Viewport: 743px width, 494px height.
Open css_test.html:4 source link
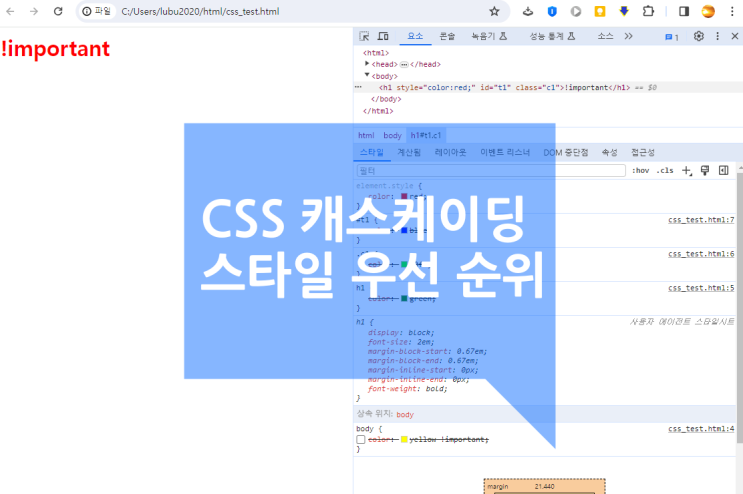[x=701, y=429]
